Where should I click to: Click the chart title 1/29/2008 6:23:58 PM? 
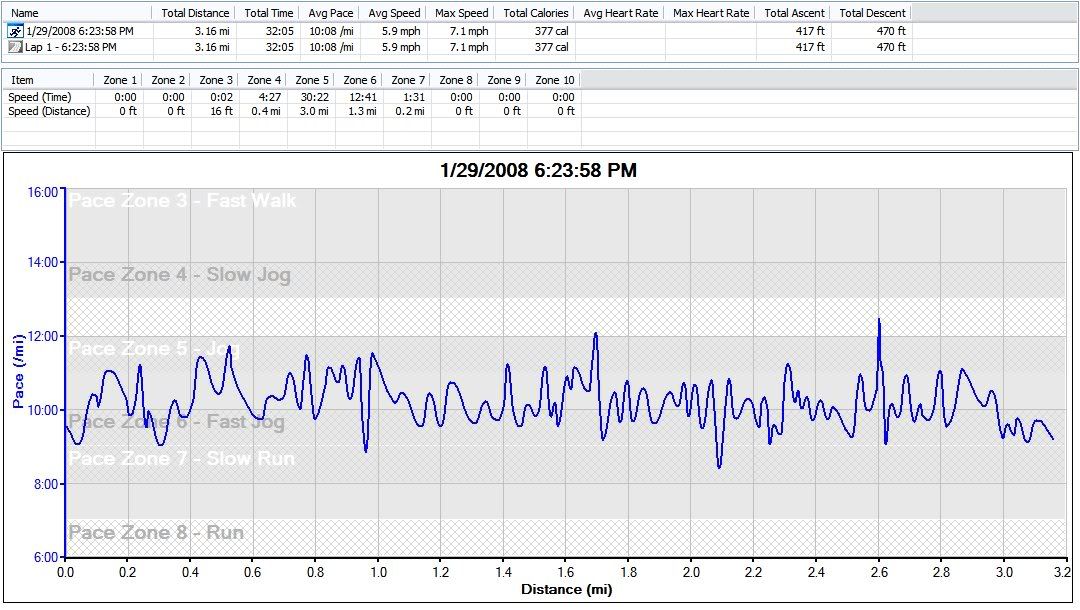pyautogui.click(x=538, y=171)
